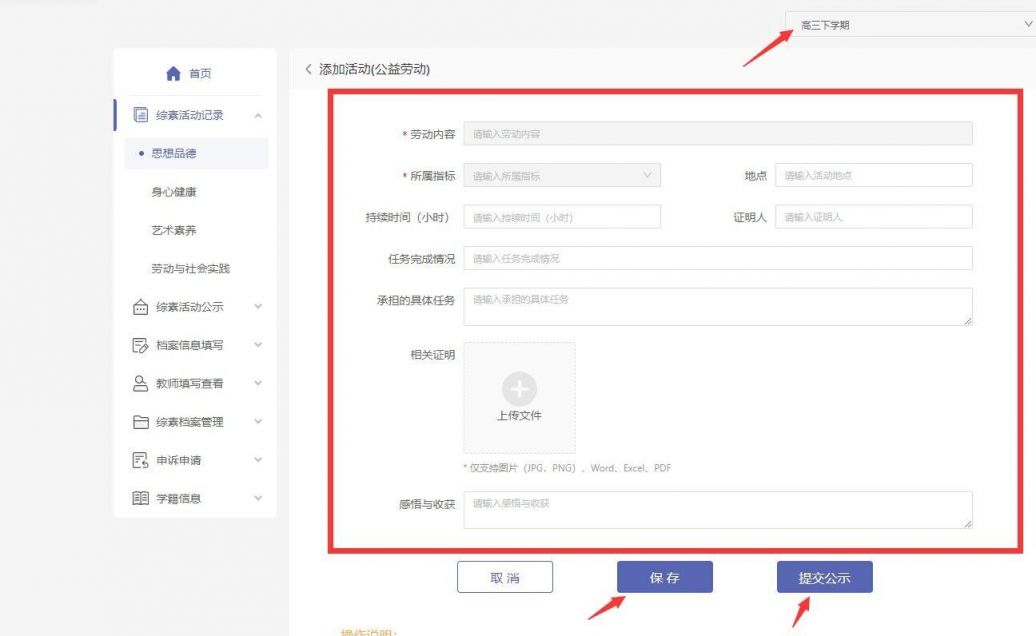Click the 劳动内容 input field
The height and width of the screenshot is (636, 1036).
(x=716, y=132)
